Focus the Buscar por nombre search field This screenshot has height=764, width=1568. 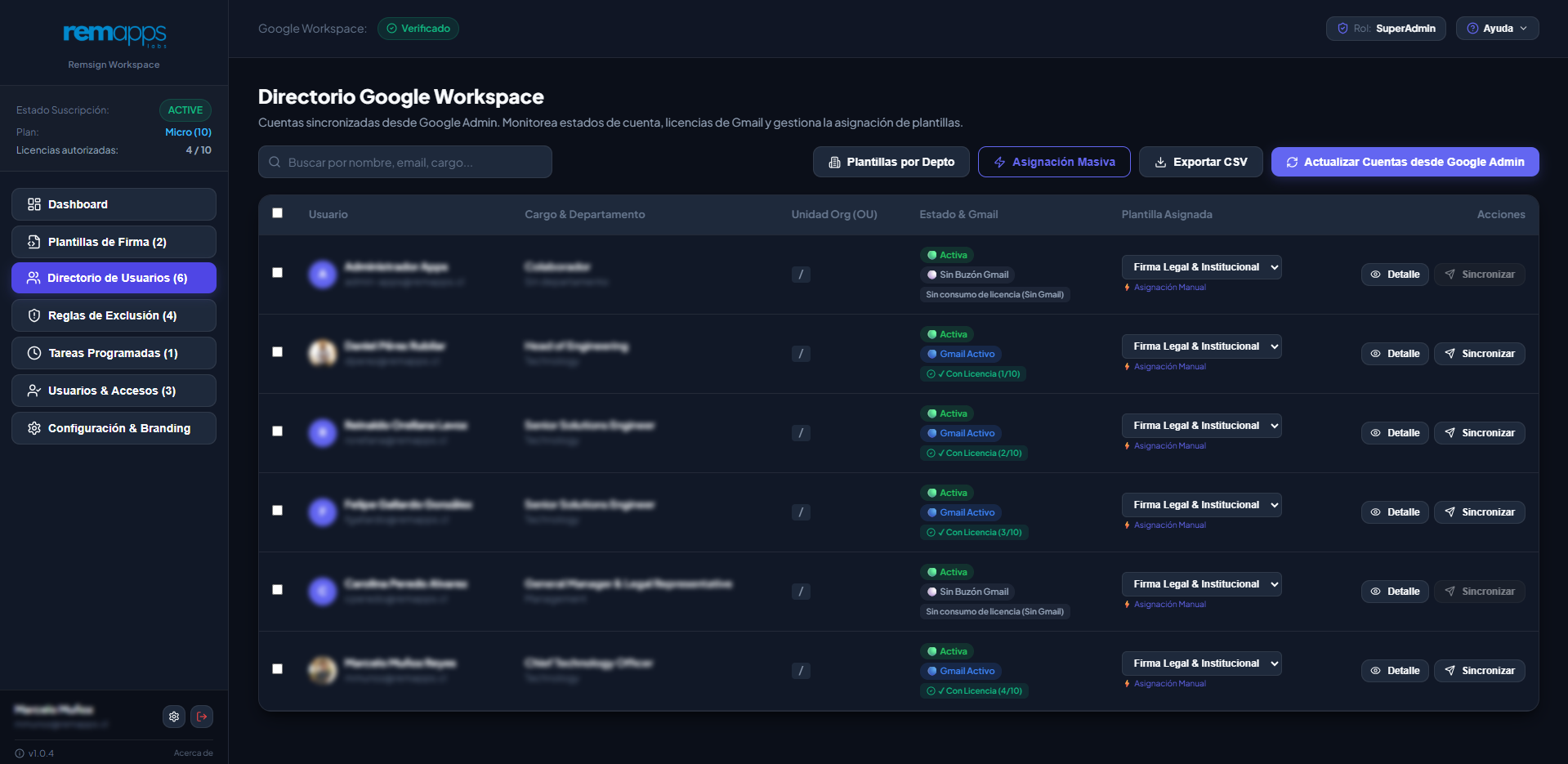pyautogui.click(x=405, y=162)
